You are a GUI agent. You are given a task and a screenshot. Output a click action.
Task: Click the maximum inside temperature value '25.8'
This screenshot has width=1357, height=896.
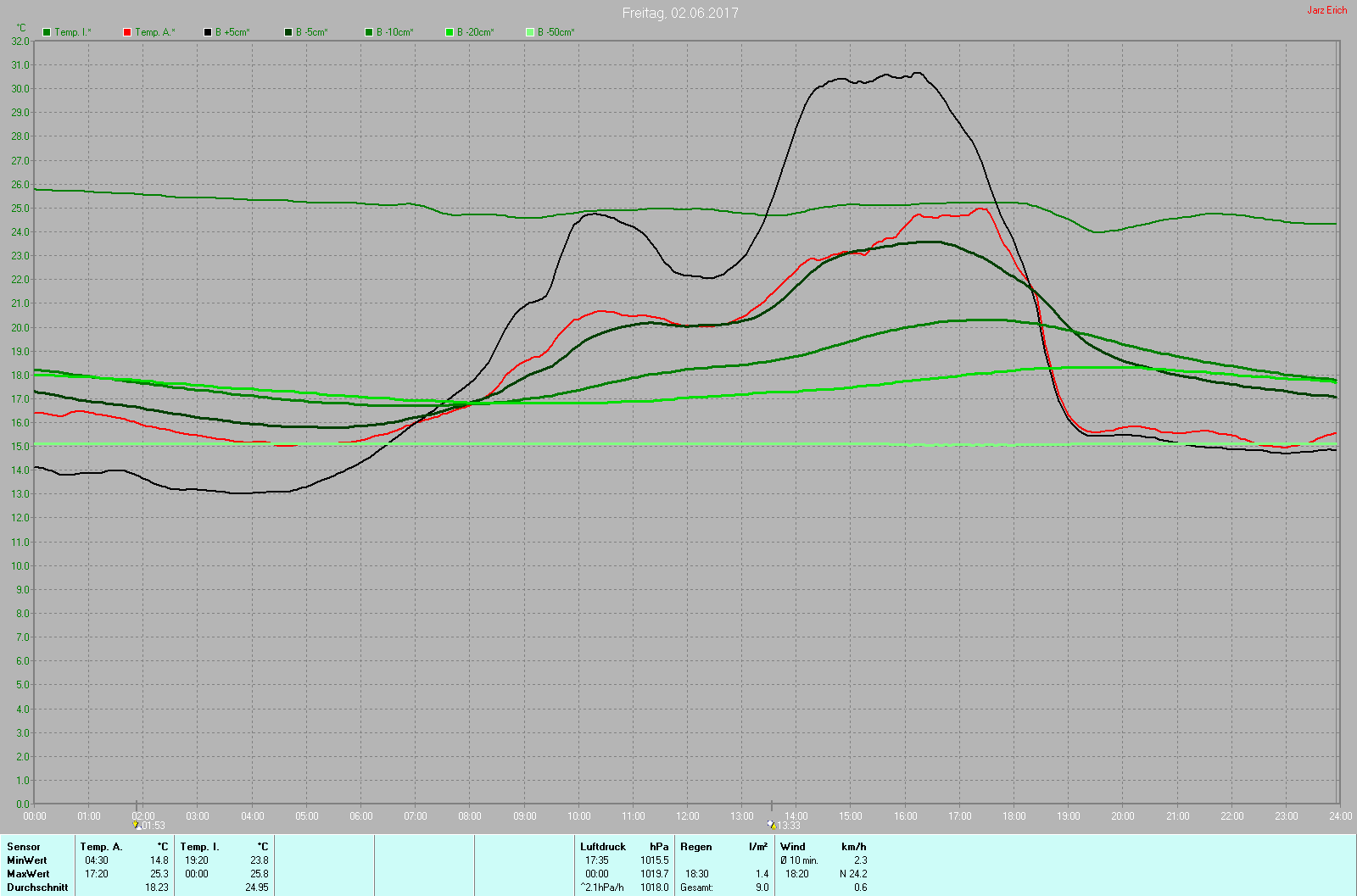point(259,874)
